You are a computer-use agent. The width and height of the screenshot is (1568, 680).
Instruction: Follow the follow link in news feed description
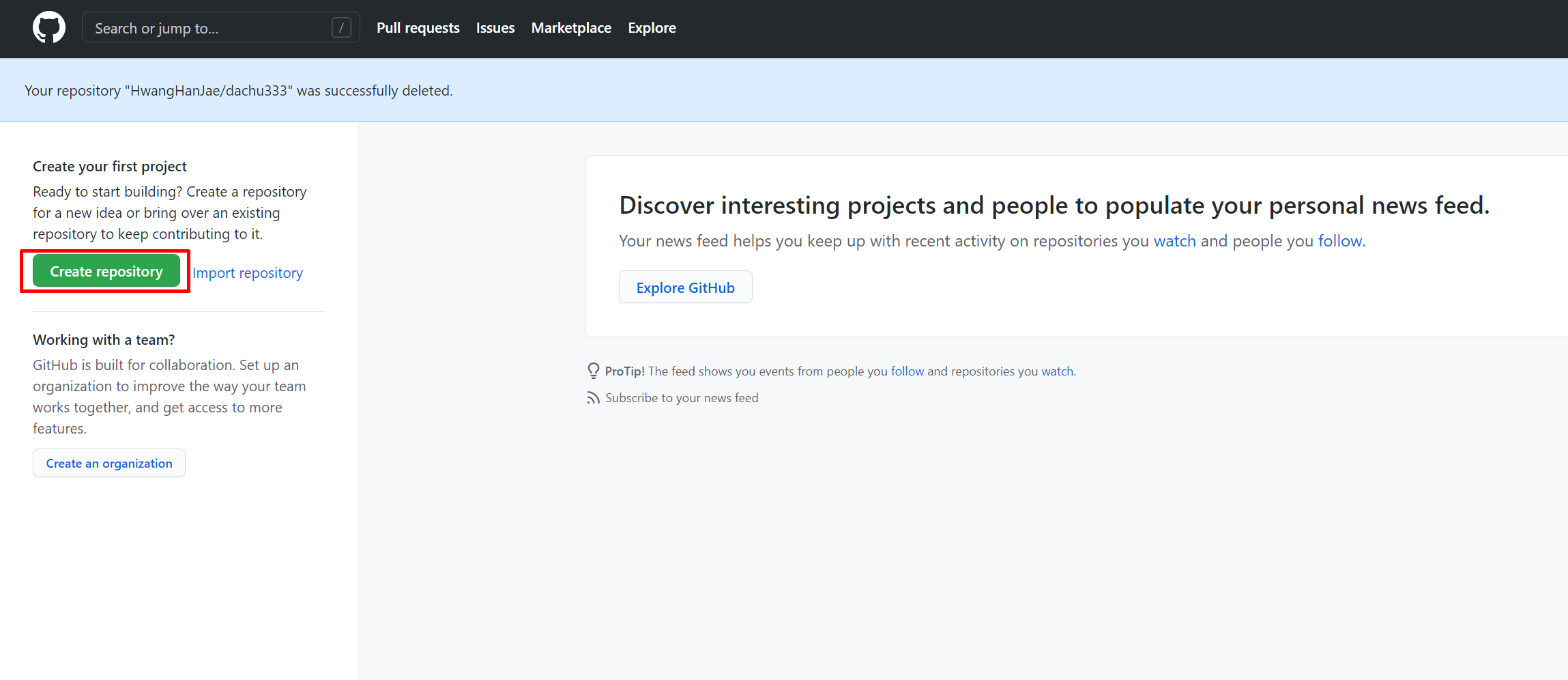pyautogui.click(x=1340, y=241)
